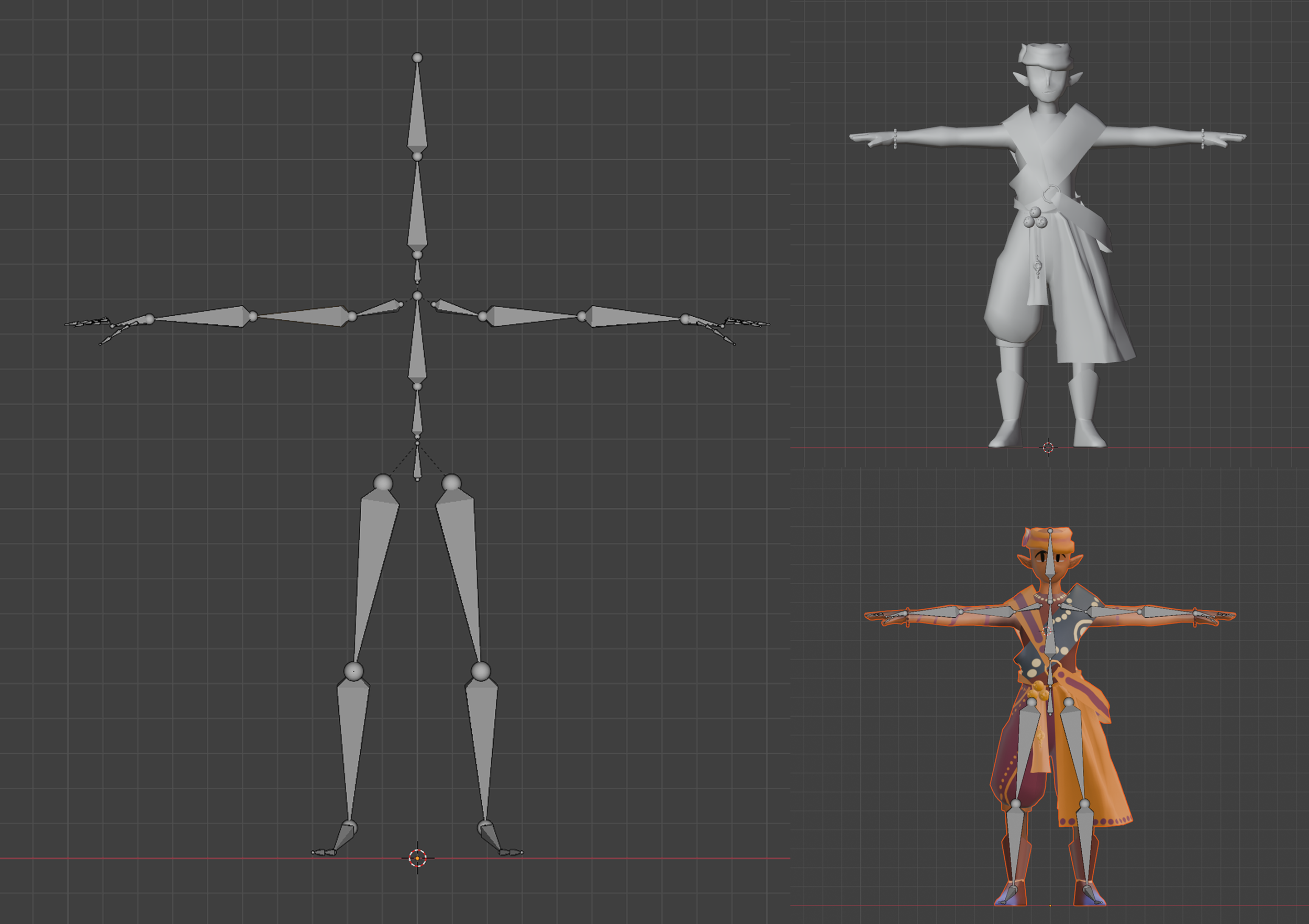Click the 3D cursor at gray character's feet
This screenshot has width=1309, height=924.
click(1048, 448)
